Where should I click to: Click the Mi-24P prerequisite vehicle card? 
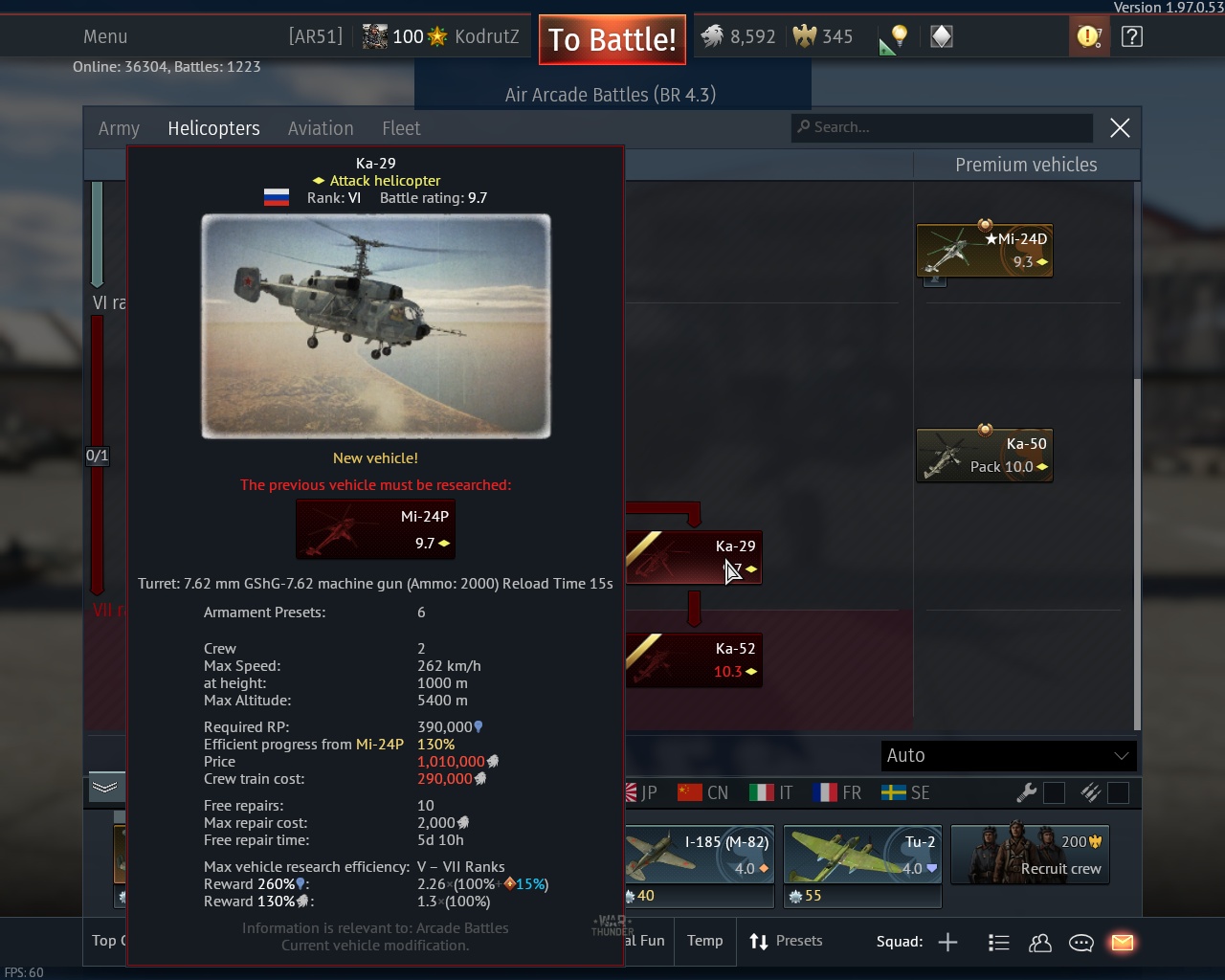click(x=375, y=529)
